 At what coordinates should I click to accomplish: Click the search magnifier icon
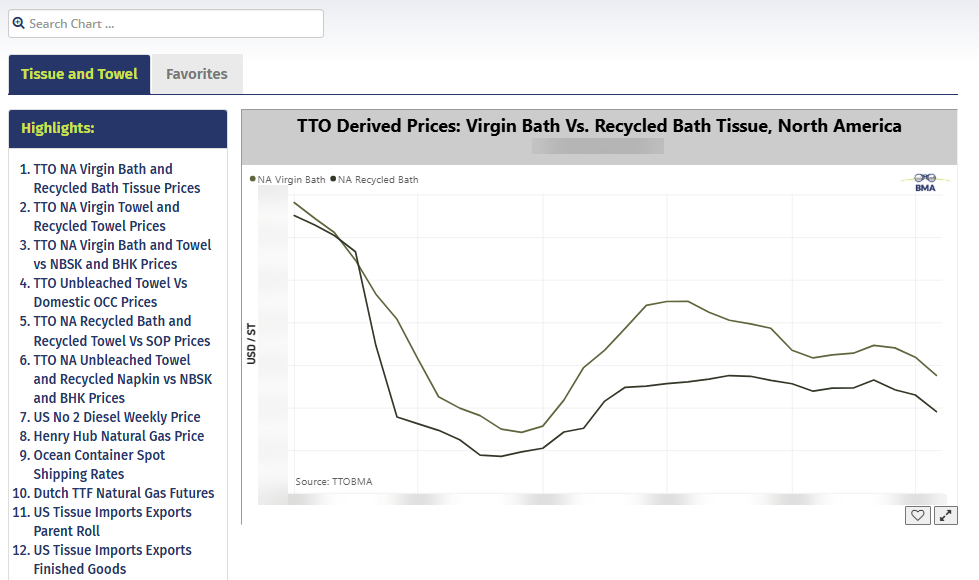pos(18,23)
